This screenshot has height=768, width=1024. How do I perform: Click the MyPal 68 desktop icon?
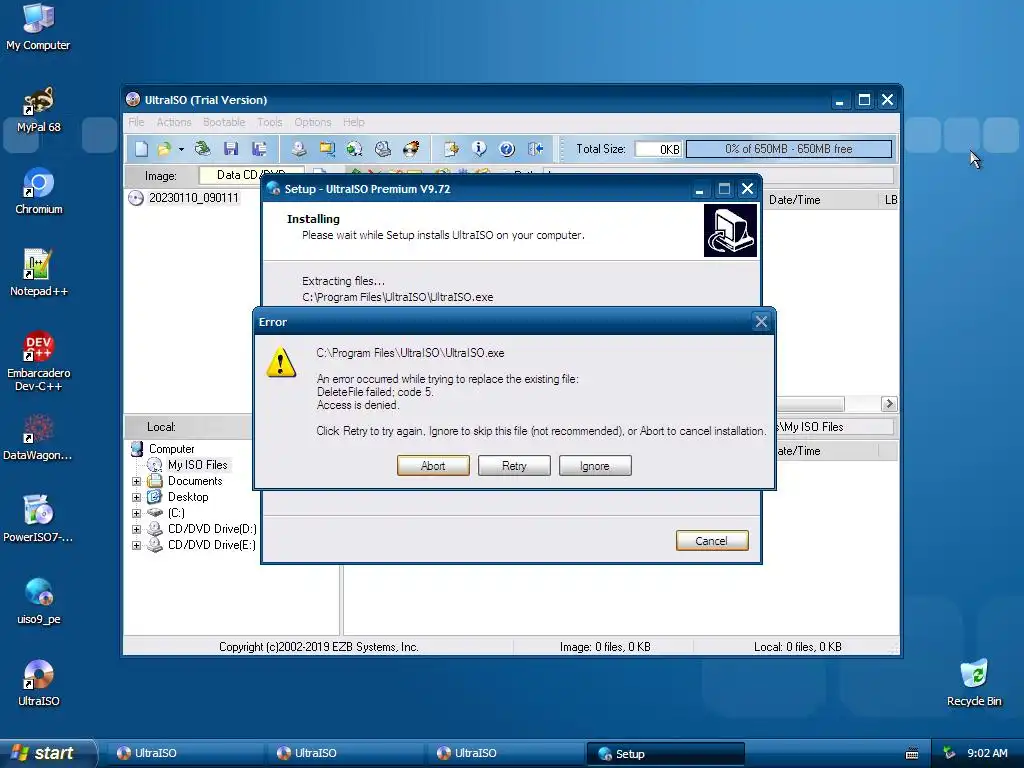[x=39, y=110]
